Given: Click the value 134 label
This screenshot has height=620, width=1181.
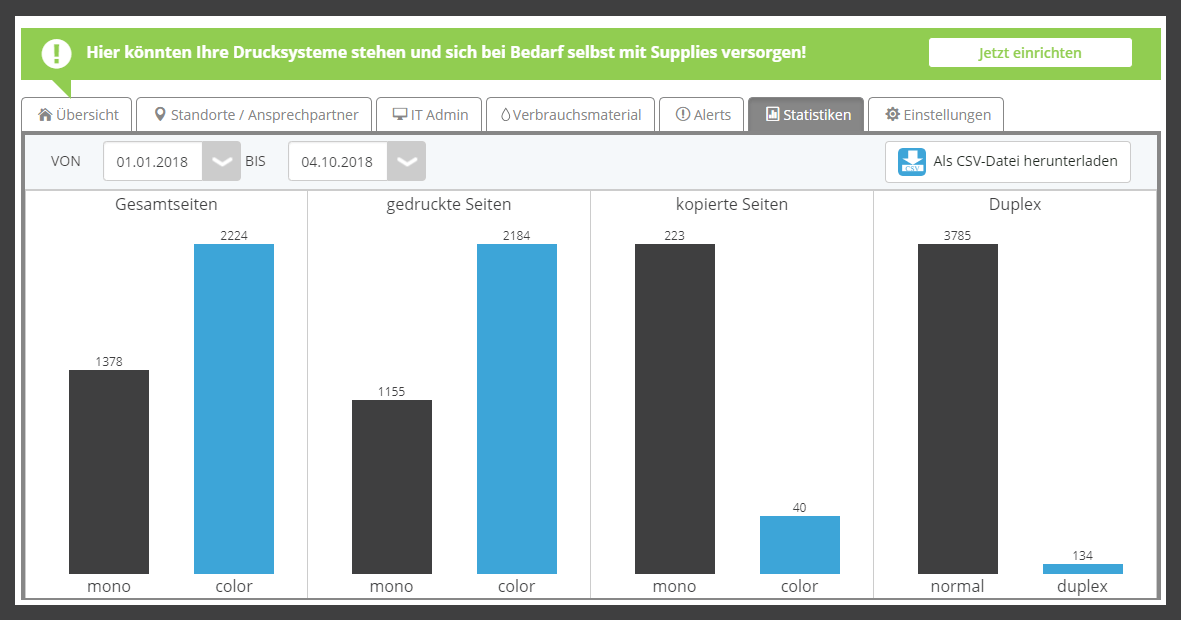Looking at the screenshot, I should pyautogui.click(x=1083, y=555).
